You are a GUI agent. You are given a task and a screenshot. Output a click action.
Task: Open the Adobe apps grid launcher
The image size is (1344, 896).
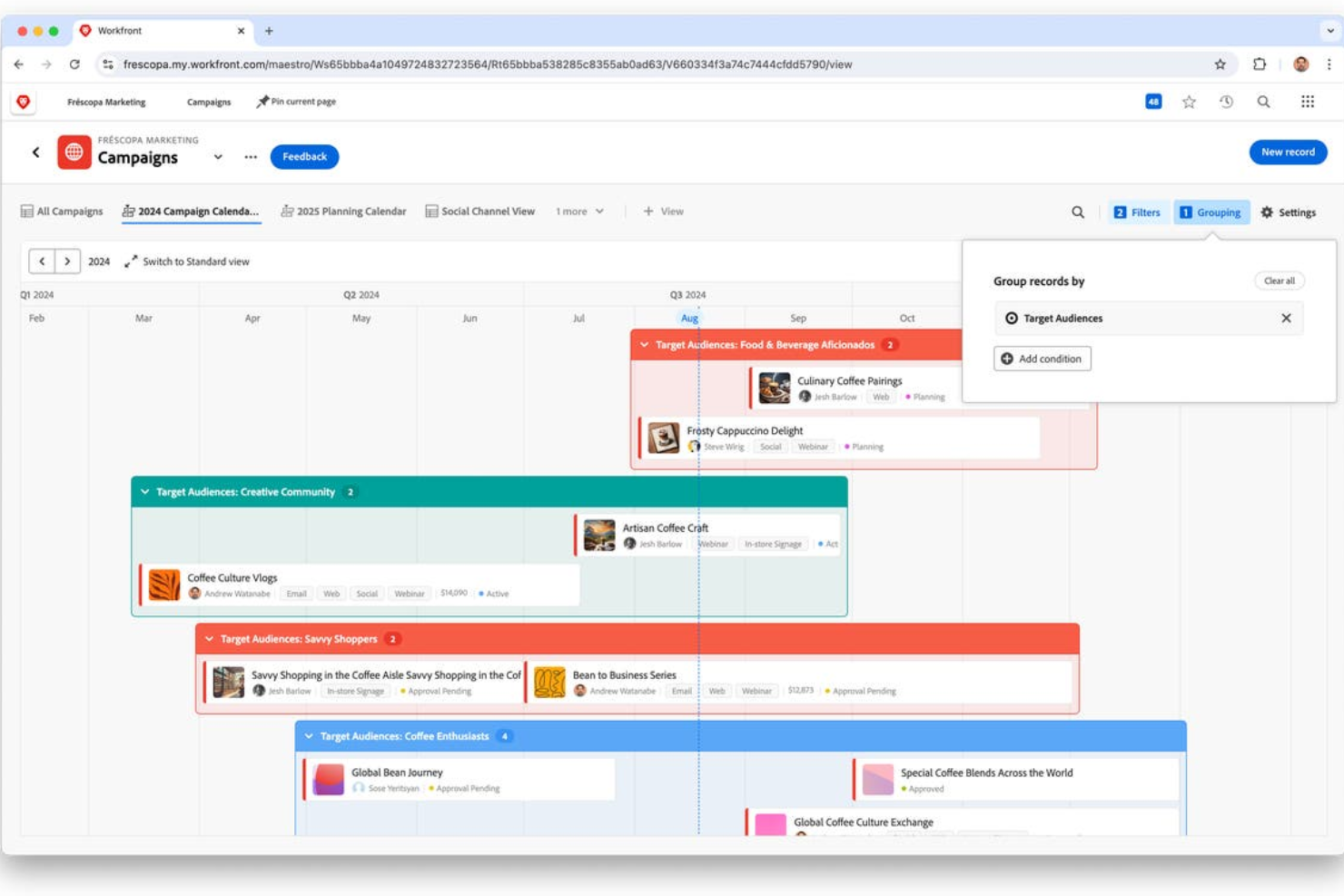coord(1308,102)
